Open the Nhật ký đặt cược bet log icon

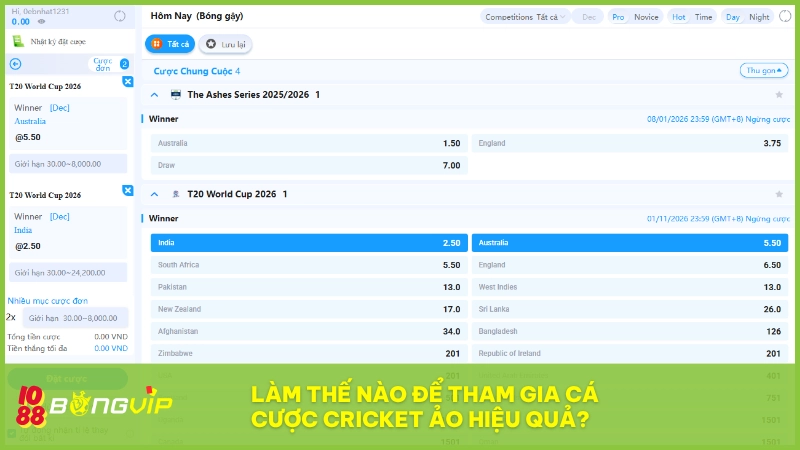click(17, 42)
